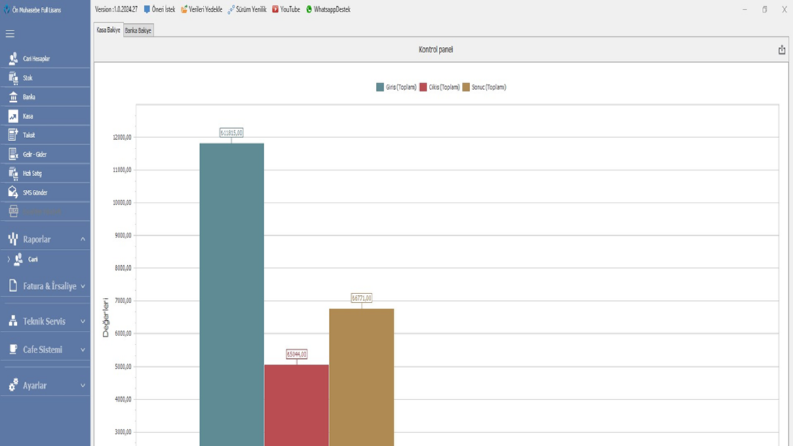Screen dimensions: 793x446
Task: Click the Öneri İstek link text
Action: (x=163, y=9)
